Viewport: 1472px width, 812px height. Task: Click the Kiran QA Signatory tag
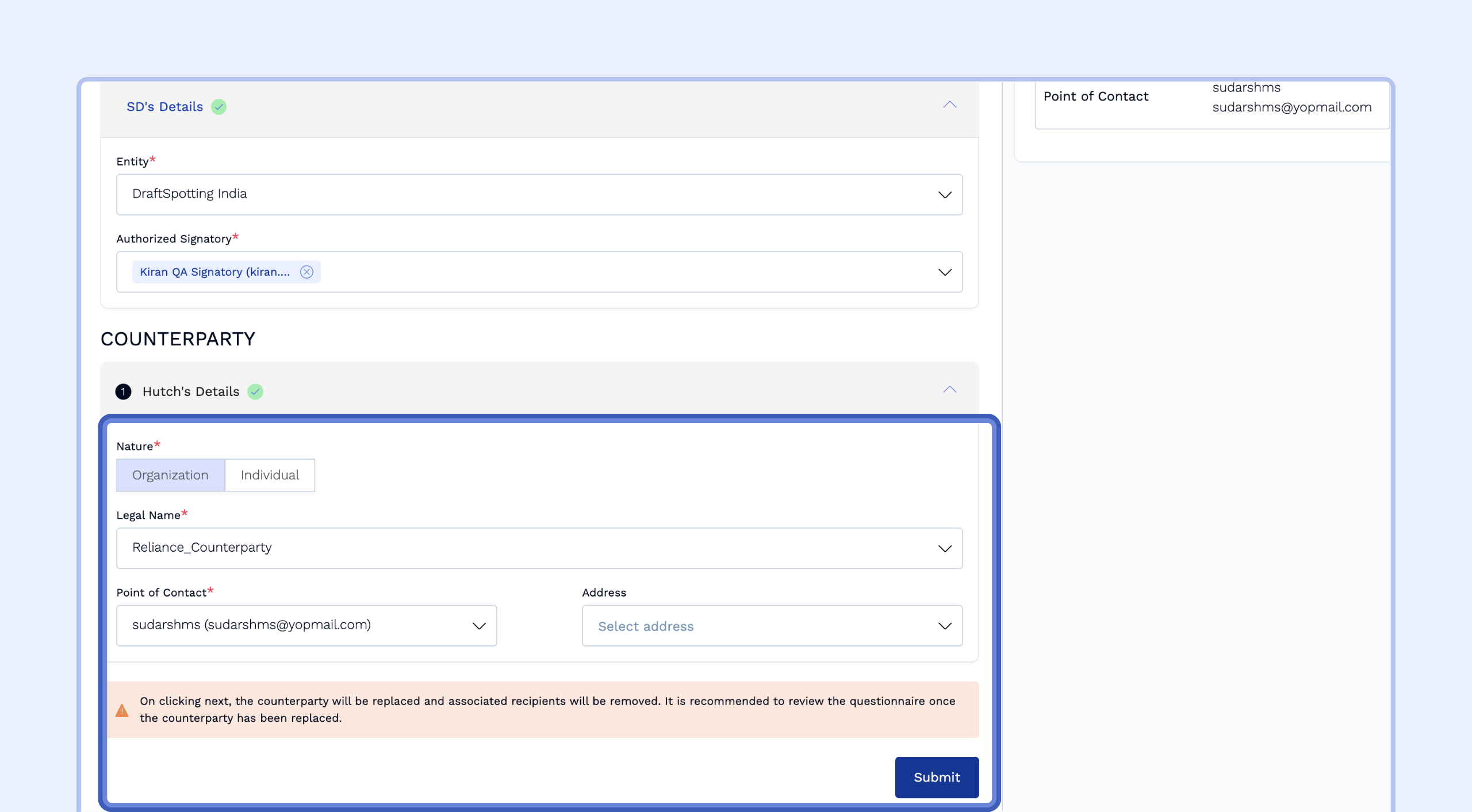tap(214, 272)
